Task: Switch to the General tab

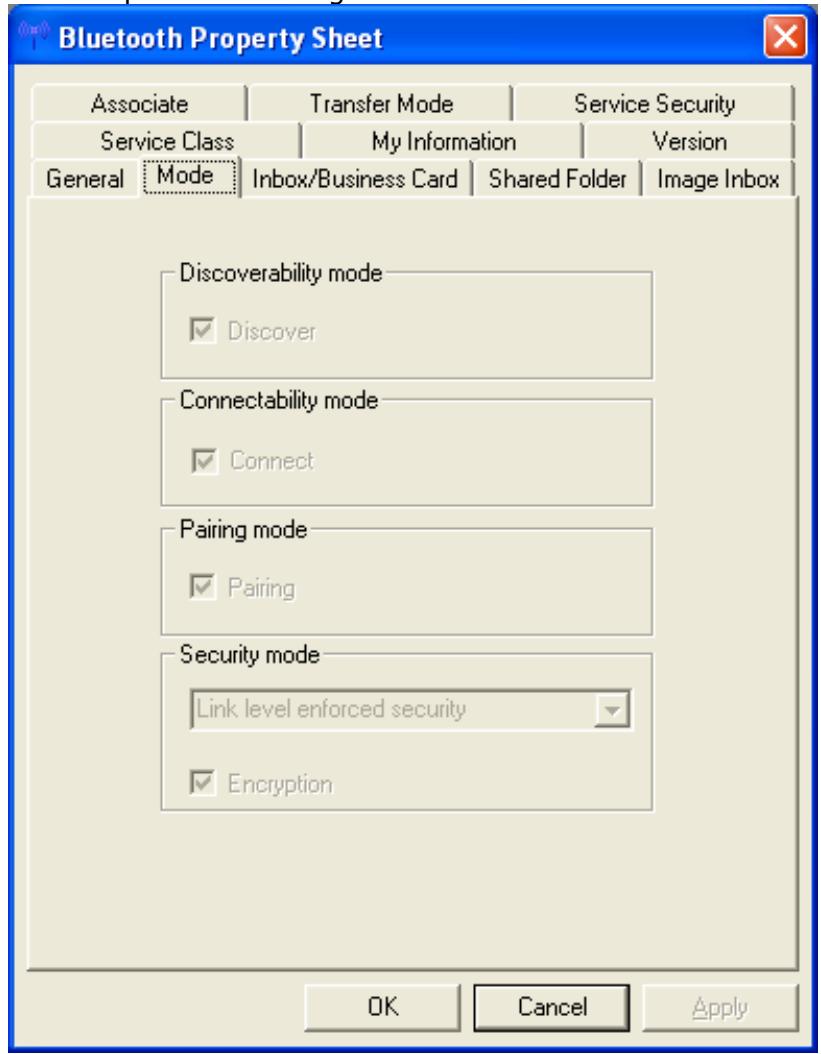Action: tap(85, 172)
